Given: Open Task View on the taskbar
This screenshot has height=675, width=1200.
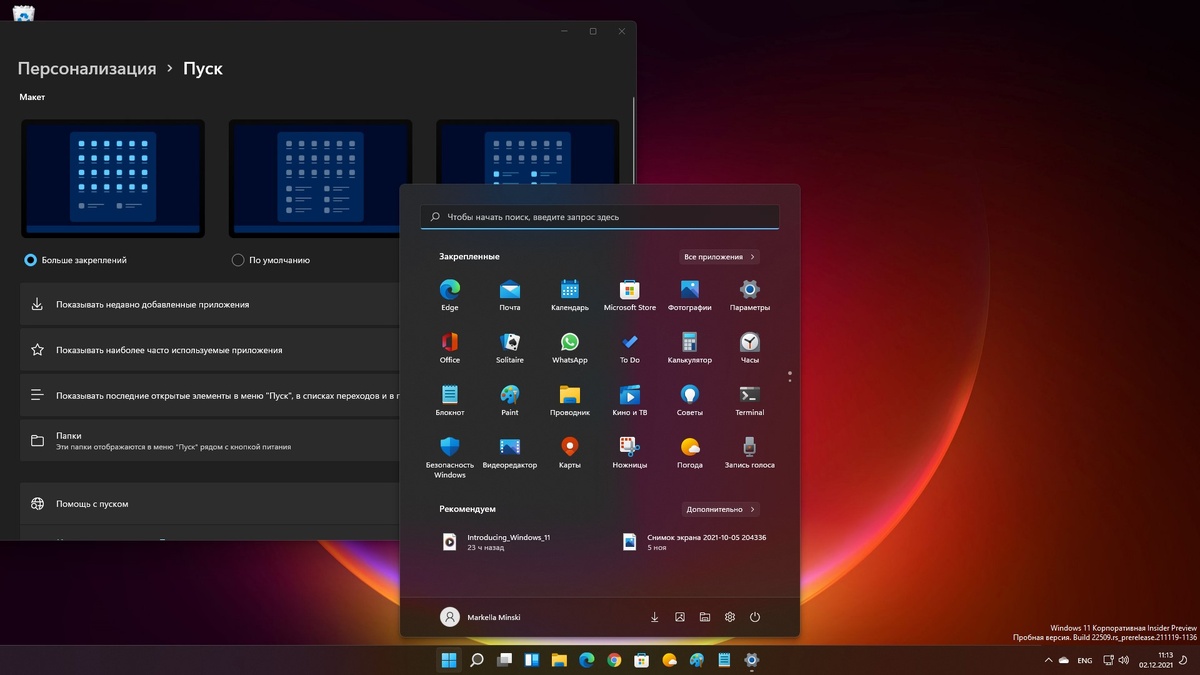Looking at the screenshot, I should click(x=505, y=660).
